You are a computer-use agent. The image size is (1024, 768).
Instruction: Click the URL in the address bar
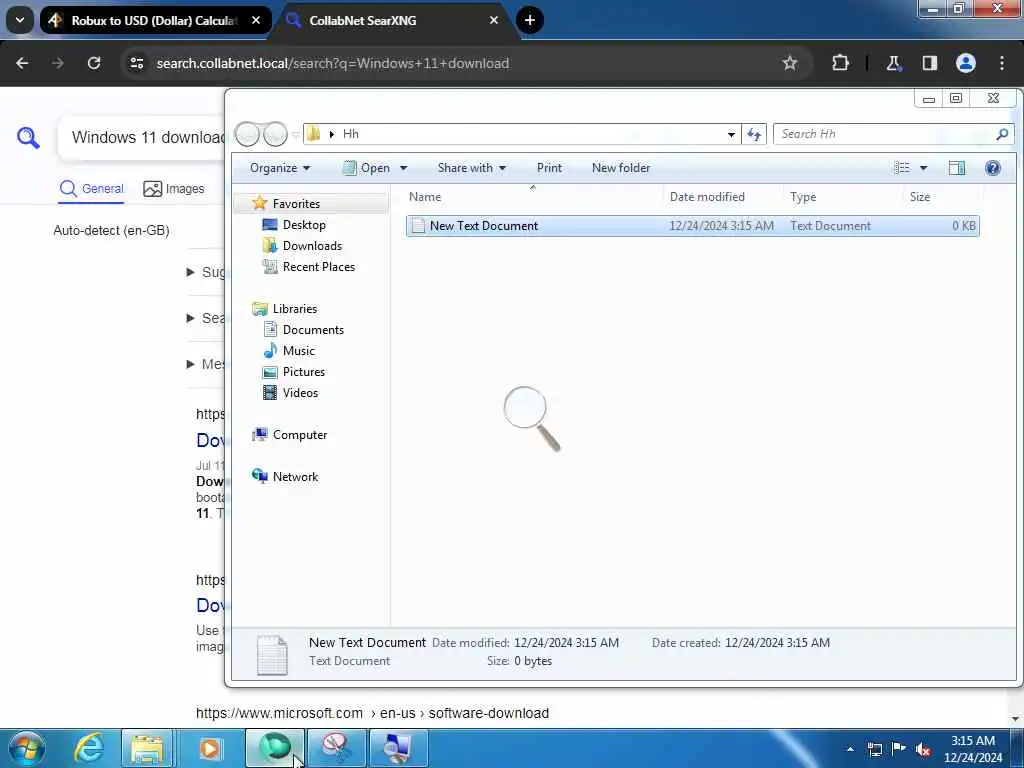(x=332, y=63)
